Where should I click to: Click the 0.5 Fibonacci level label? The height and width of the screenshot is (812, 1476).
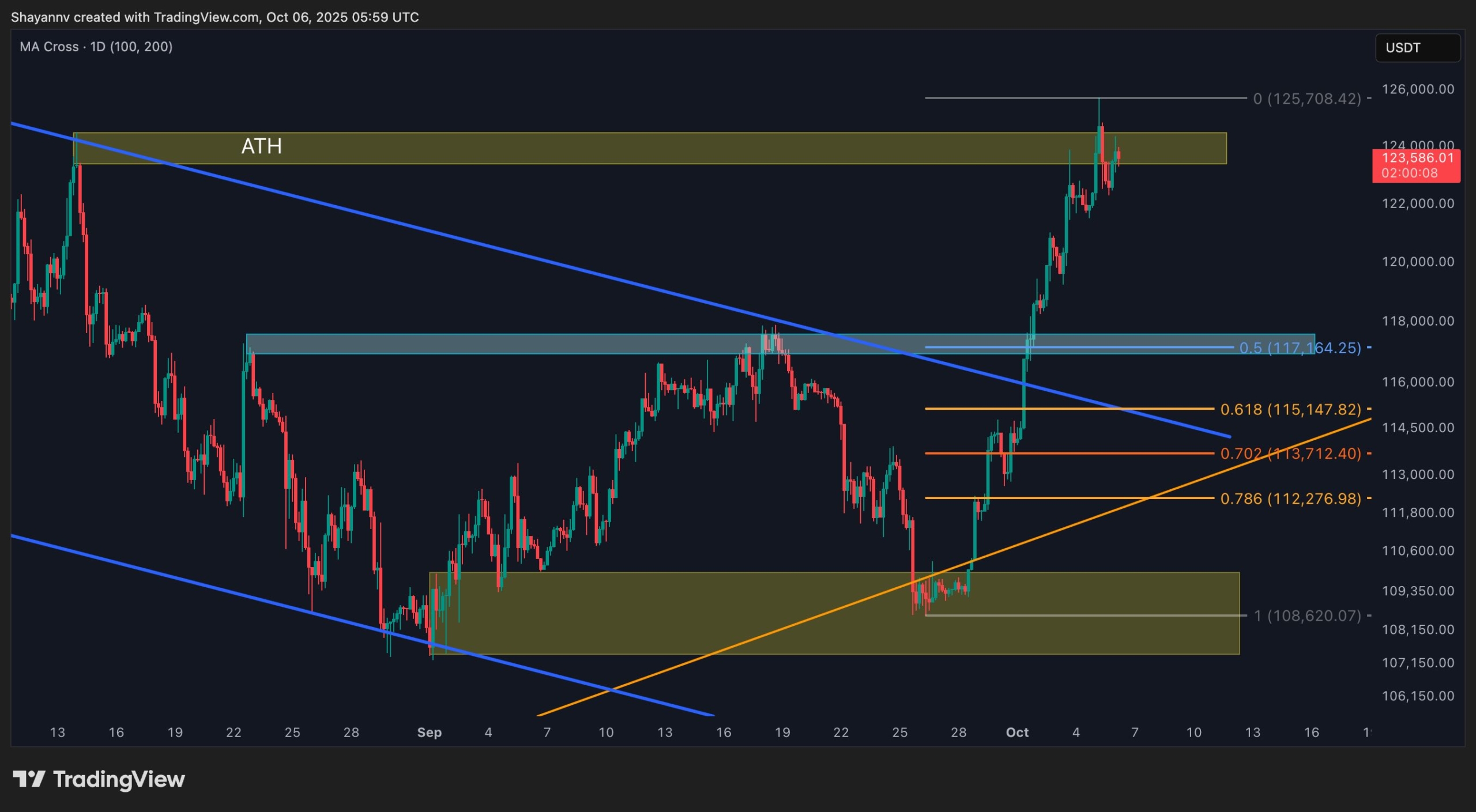point(1300,348)
